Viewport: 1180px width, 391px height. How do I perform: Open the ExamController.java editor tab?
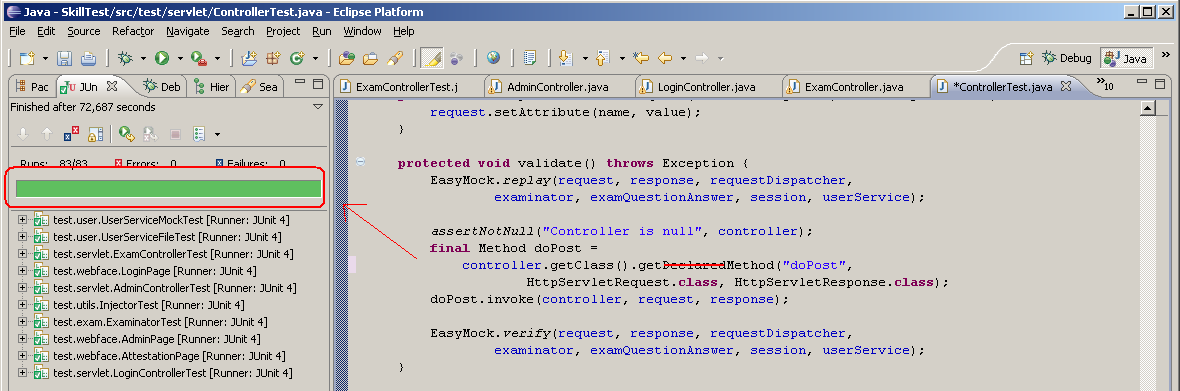coord(854,86)
